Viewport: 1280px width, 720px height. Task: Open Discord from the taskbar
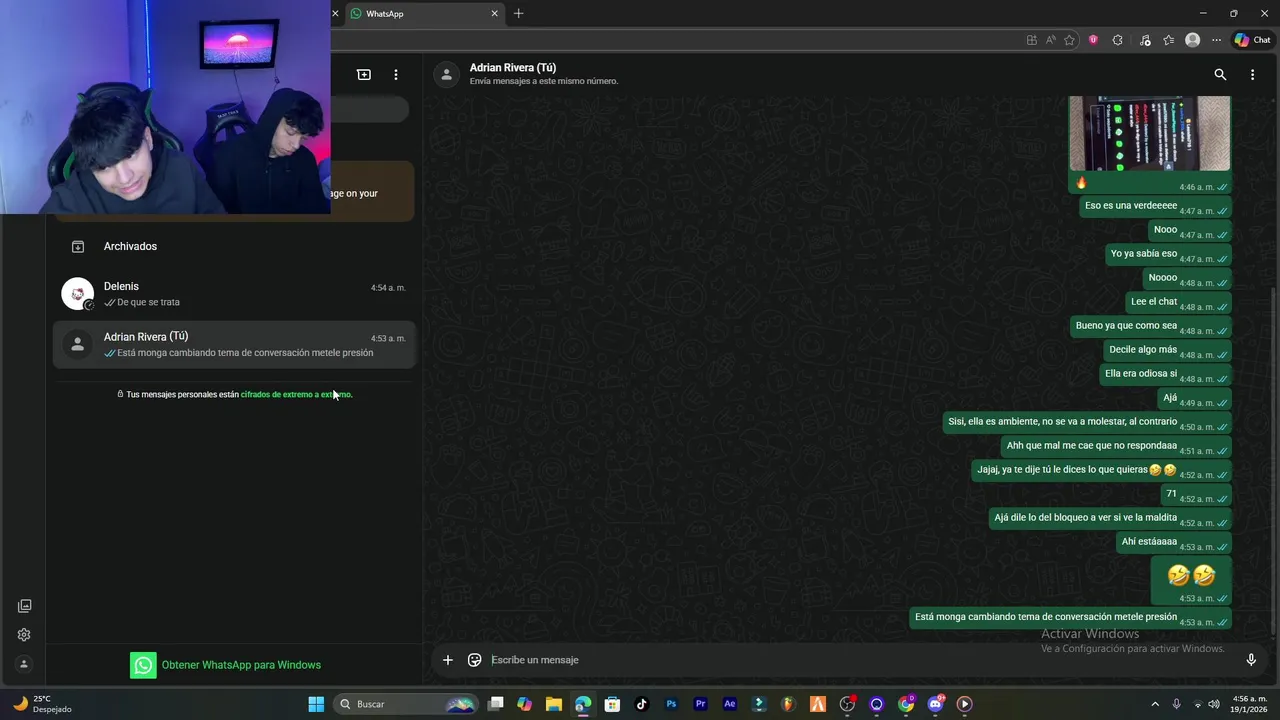(x=935, y=704)
